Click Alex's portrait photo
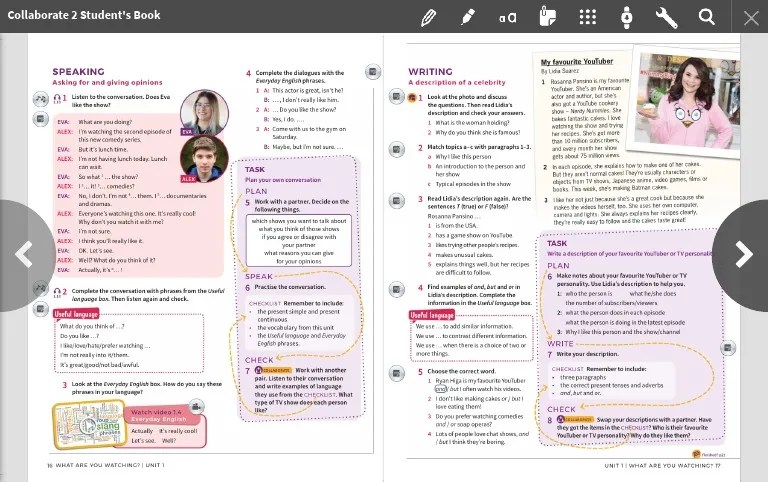This screenshot has height=482, width=768. coord(204,158)
